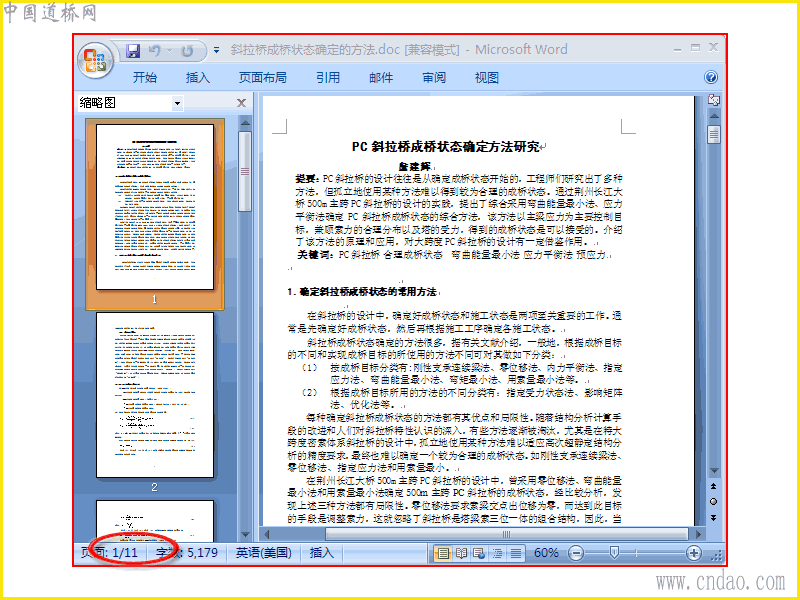
Task: Click the zoom in plus button
Action: (693, 553)
